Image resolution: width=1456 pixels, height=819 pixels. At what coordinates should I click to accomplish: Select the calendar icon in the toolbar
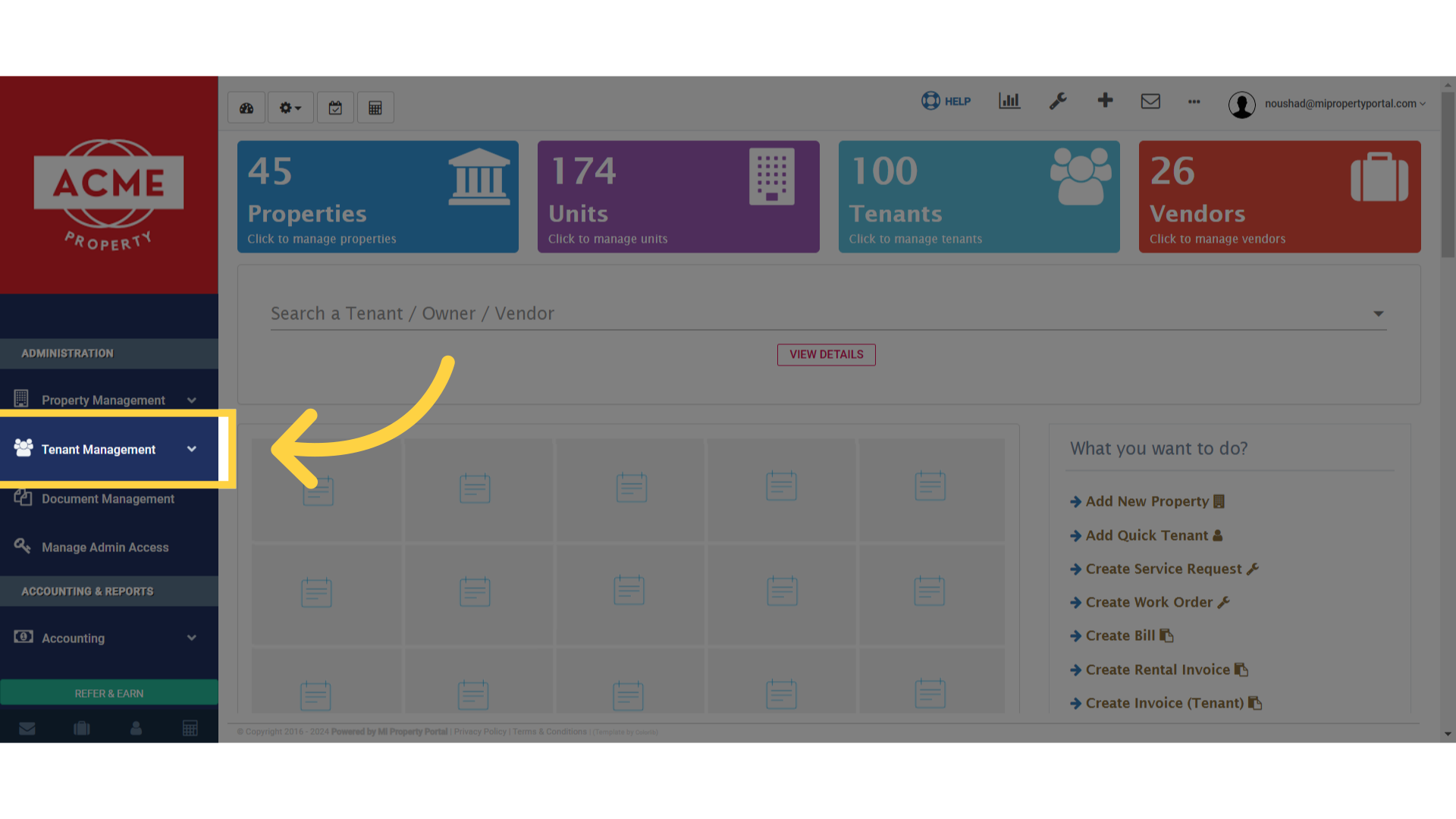[x=335, y=107]
